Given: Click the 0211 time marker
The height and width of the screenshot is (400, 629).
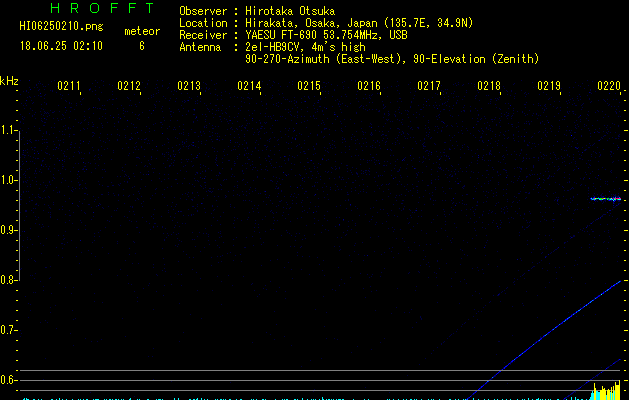Looking at the screenshot, I should [x=69, y=86].
